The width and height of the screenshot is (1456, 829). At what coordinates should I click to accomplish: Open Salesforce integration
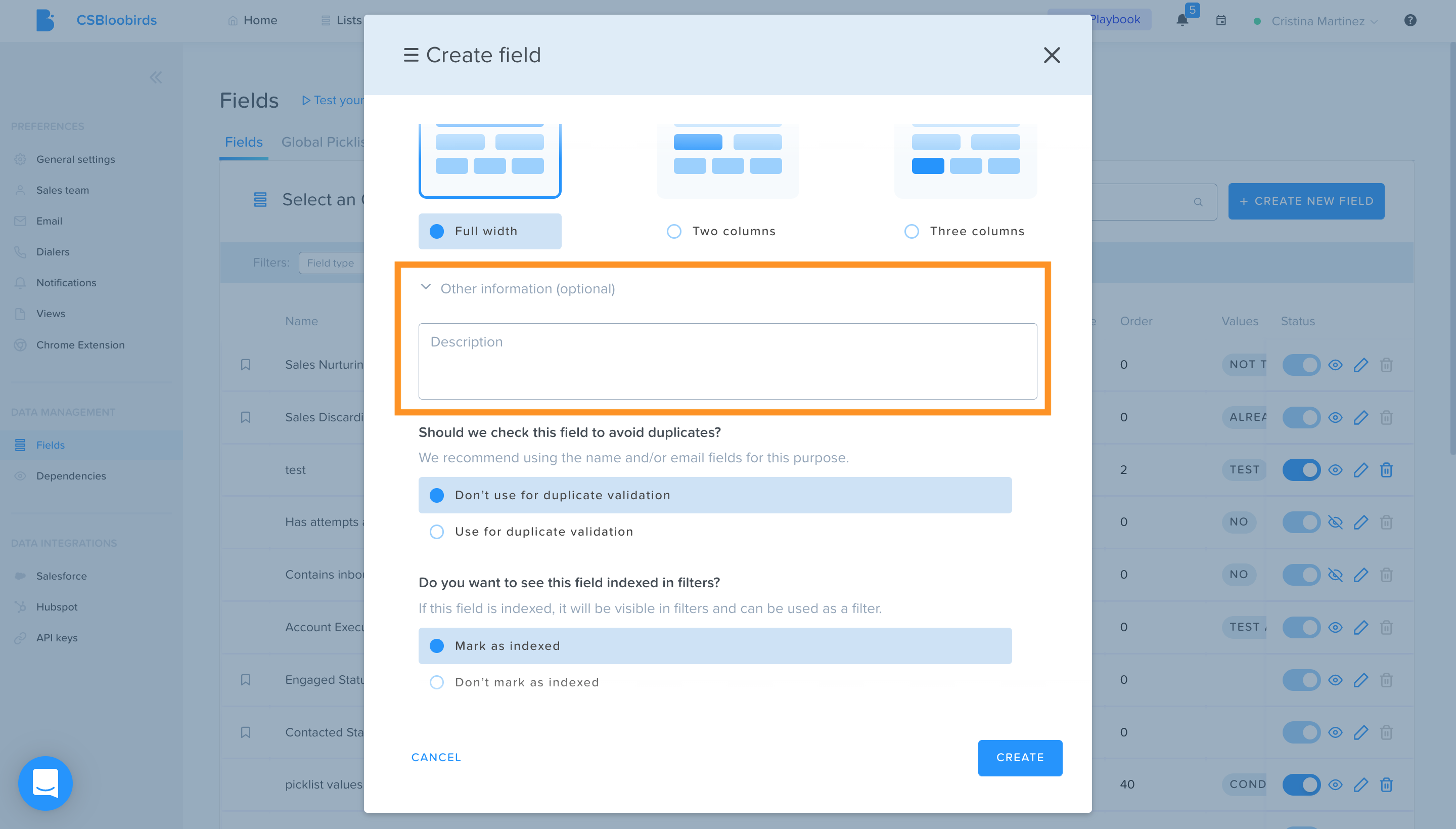coord(62,576)
